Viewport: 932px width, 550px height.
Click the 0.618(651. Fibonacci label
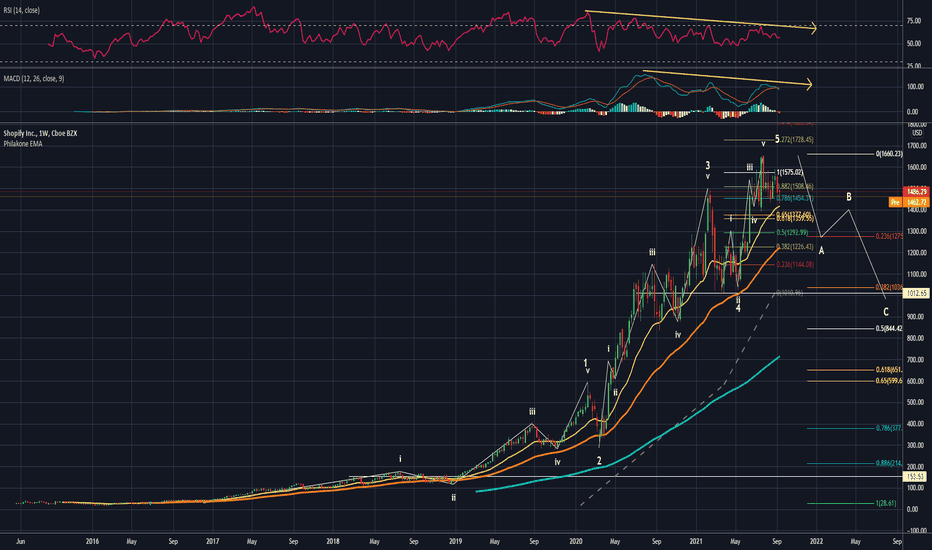pyautogui.click(x=889, y=369)
